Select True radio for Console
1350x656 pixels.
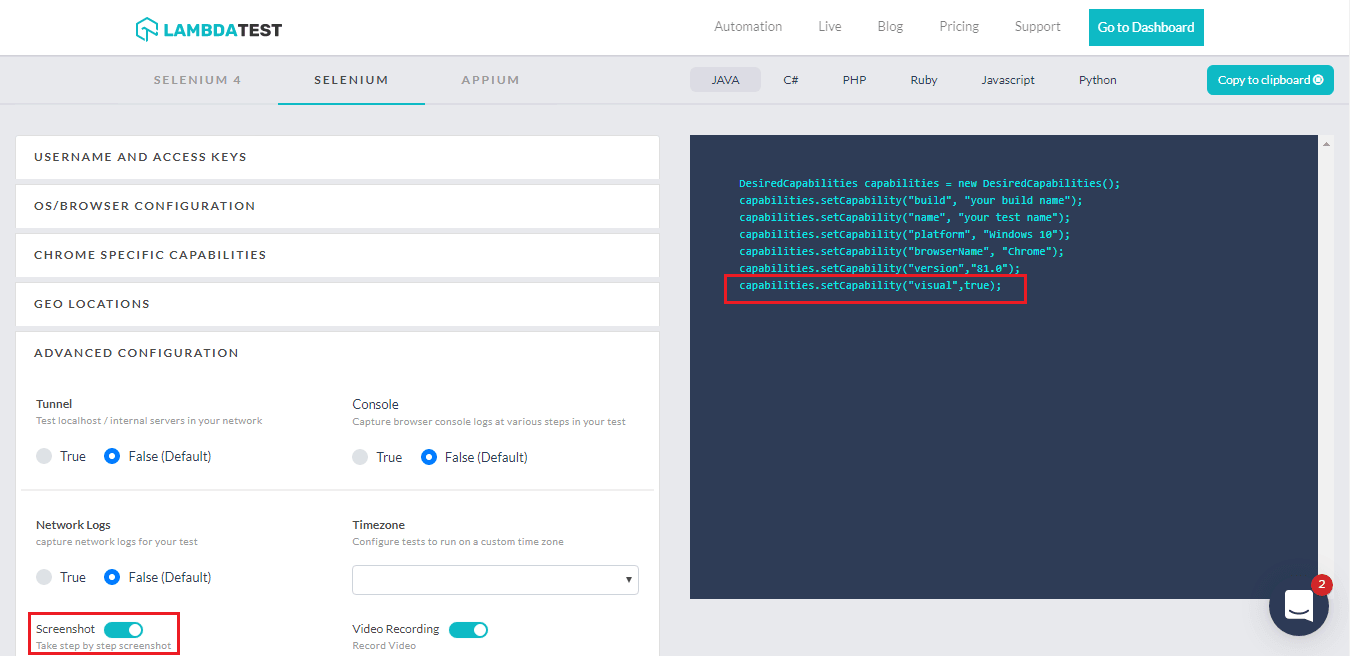pyautogui.click(x=360, y=457)
